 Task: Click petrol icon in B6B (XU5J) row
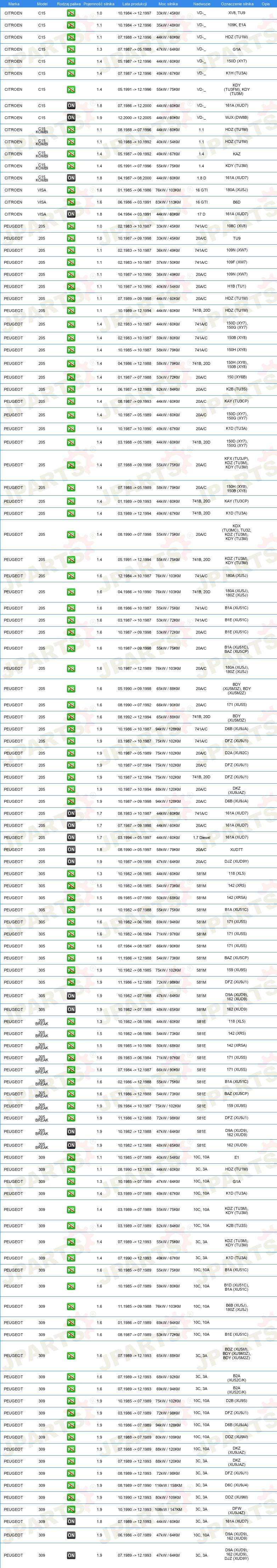click(71, 1306)
